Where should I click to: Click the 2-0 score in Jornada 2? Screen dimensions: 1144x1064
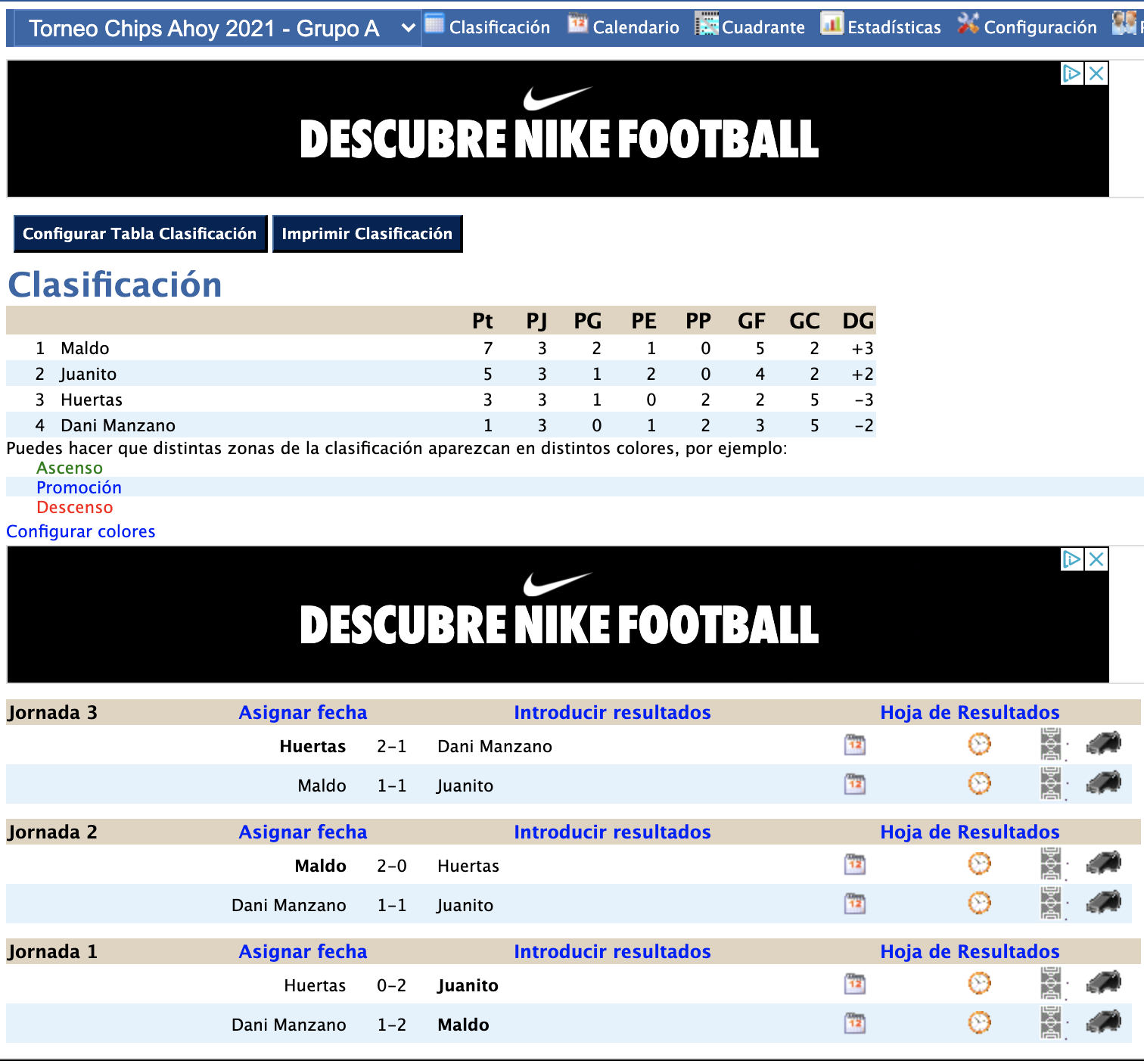(392, 866)
